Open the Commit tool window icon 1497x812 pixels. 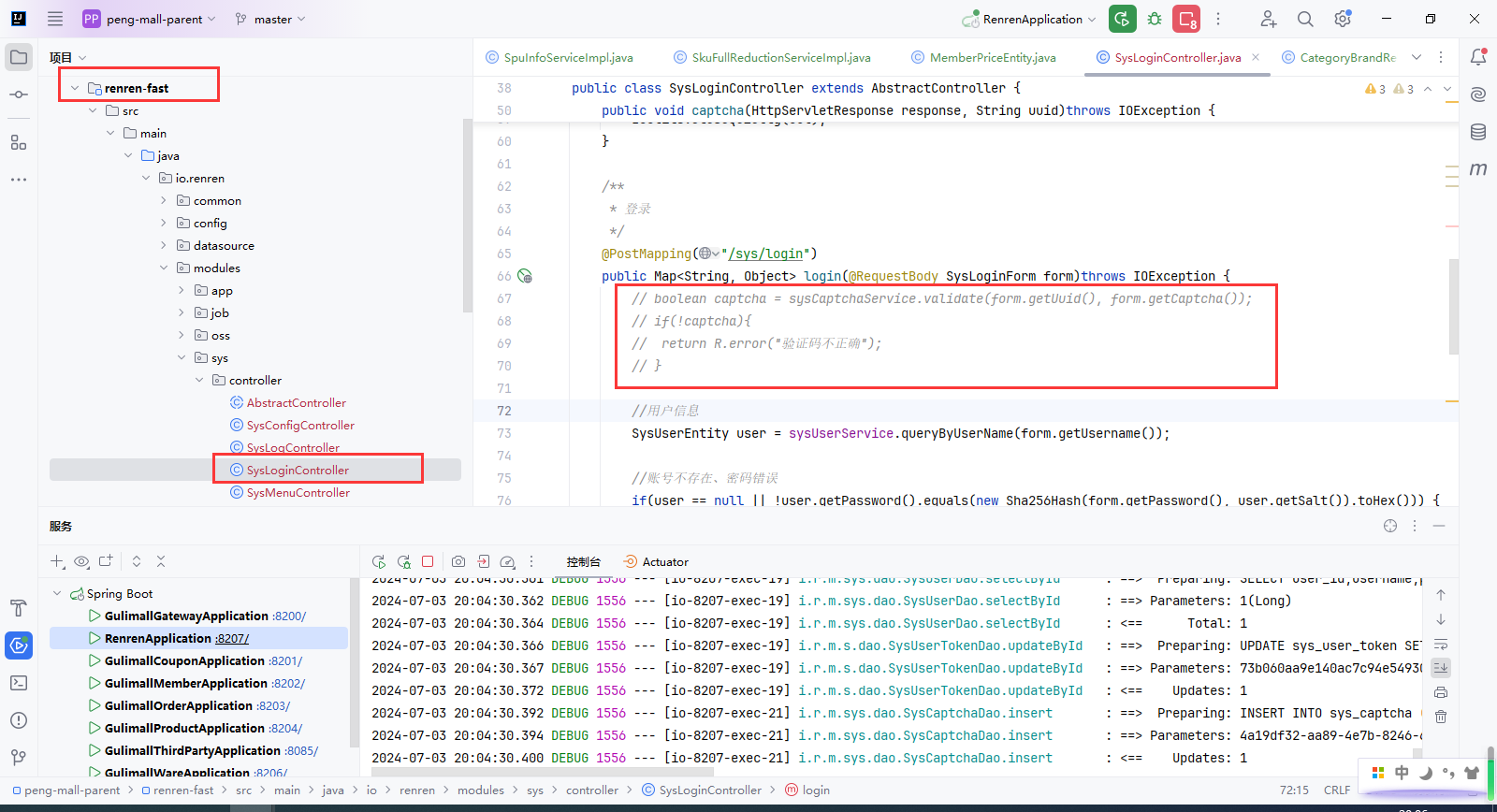coord(19,94)
